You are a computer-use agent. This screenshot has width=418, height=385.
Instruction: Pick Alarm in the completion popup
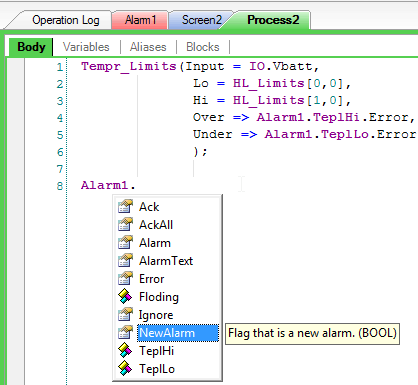pyautogui.click(x=155, y=243)
